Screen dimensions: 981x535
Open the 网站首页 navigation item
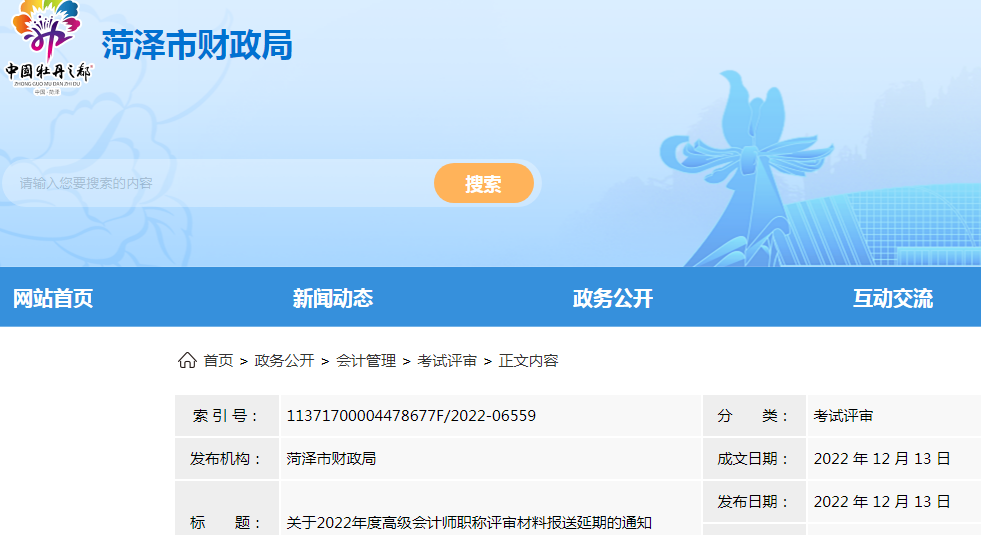pos(53,298)
